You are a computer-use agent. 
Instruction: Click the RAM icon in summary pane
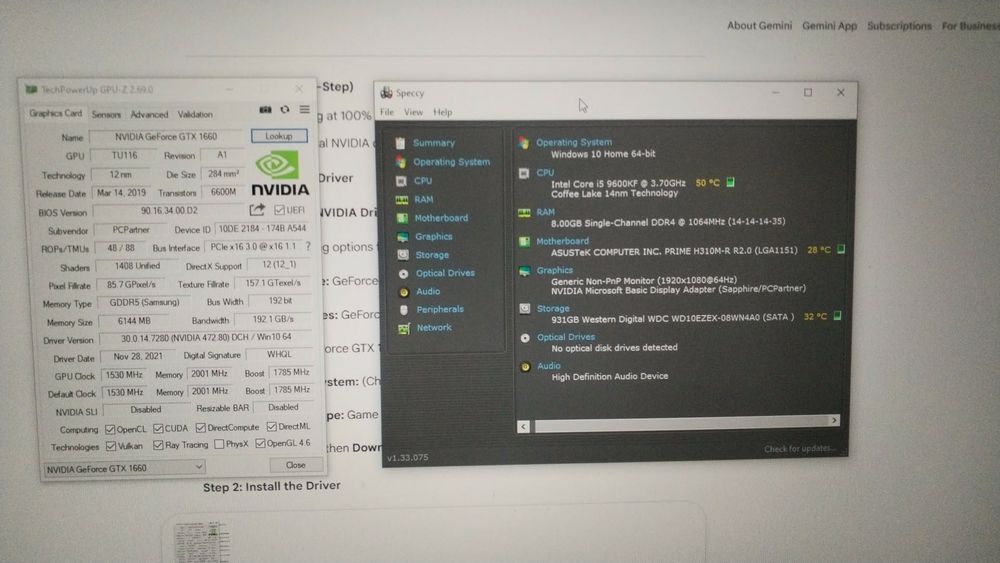pyautogui.click(x=524, y=212)
